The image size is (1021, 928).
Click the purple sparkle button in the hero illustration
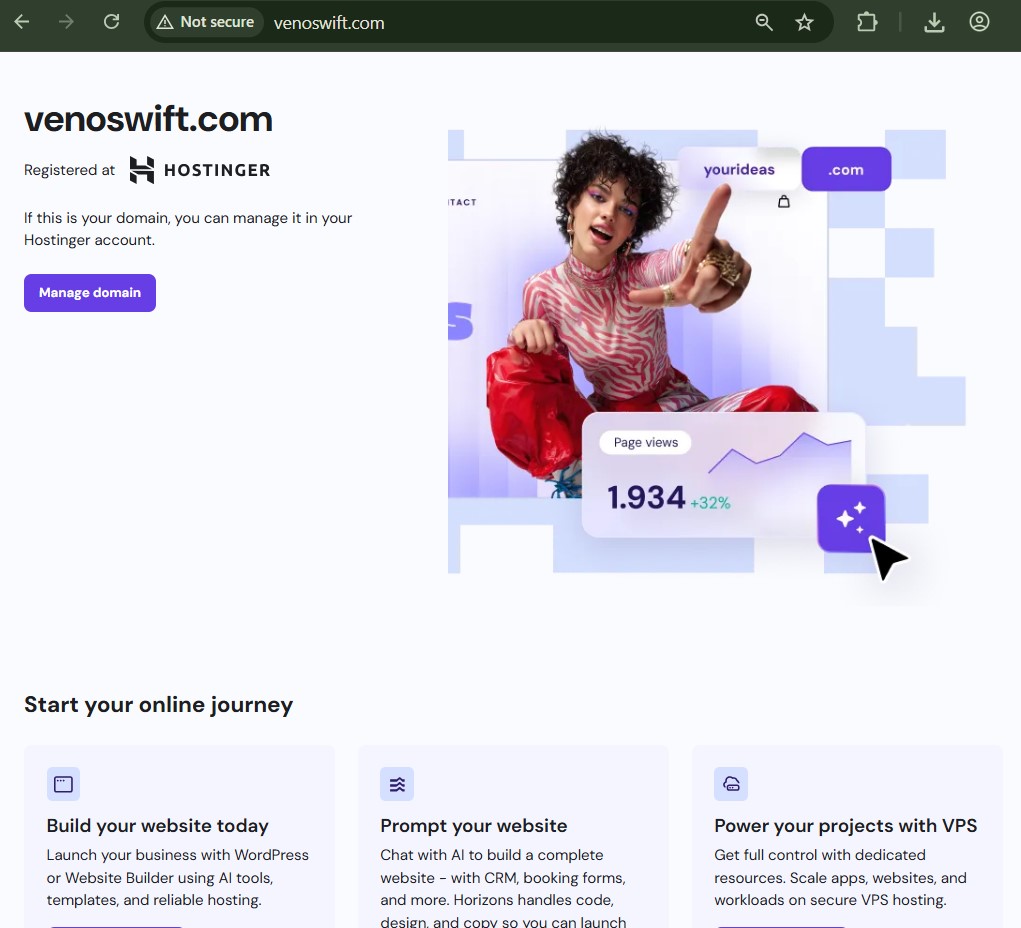click(x=851, y=519)
